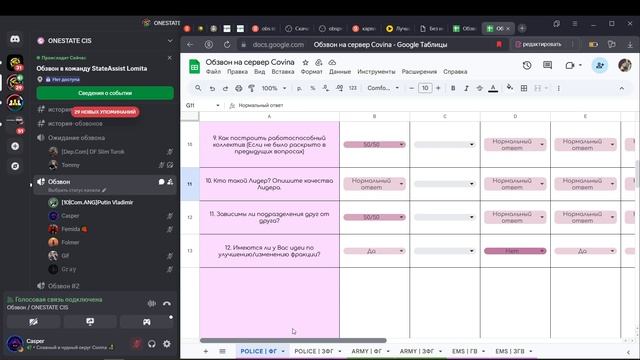The image size is (640, 360).
Task: Toggle italic formatting
Action: (466, 88)
